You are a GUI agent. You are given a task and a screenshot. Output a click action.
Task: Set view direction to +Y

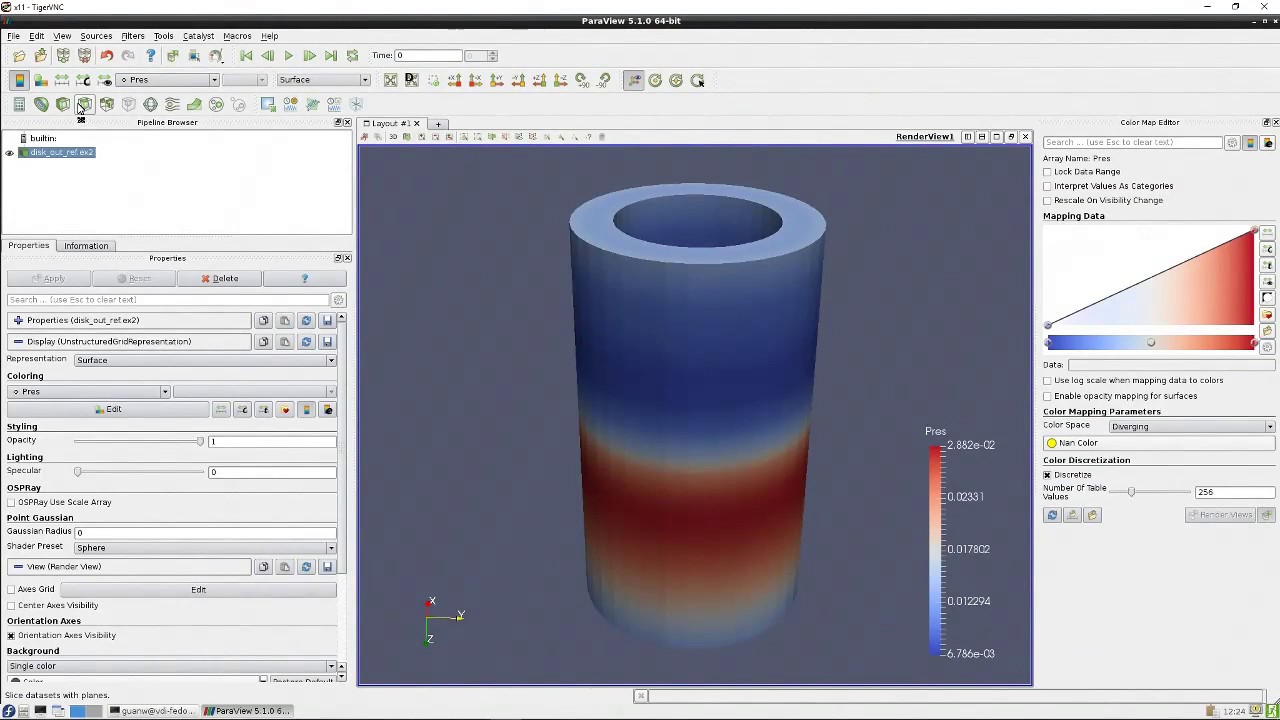[497, 80]
